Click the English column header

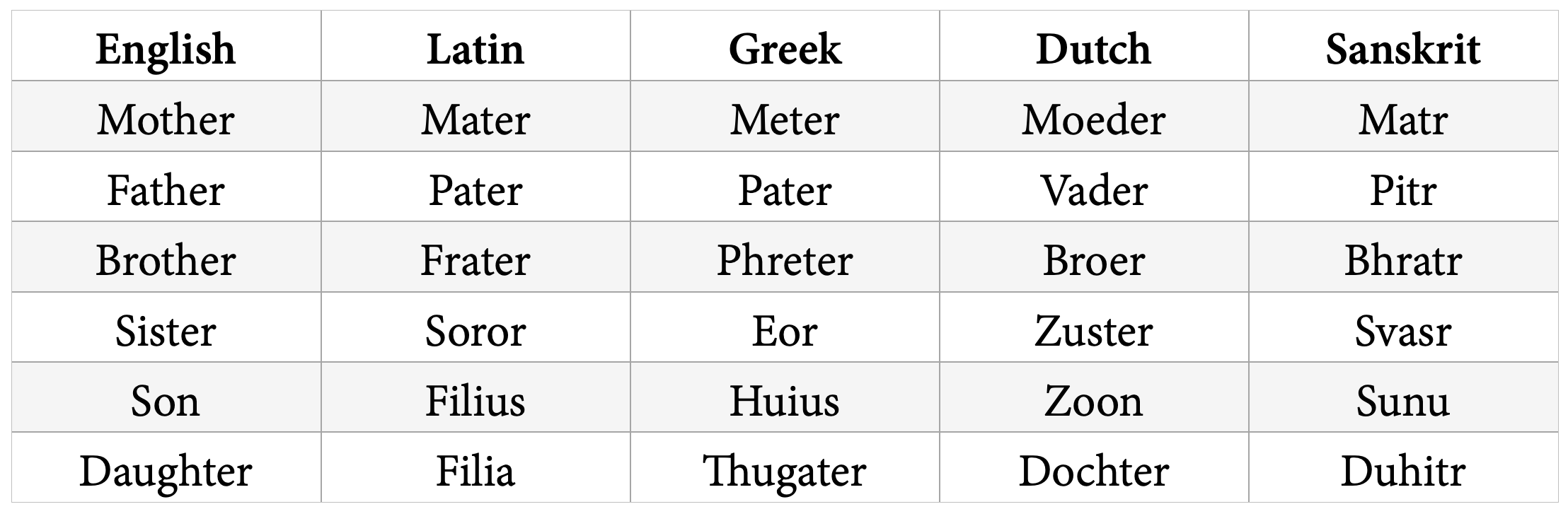(x=166, y=49)
